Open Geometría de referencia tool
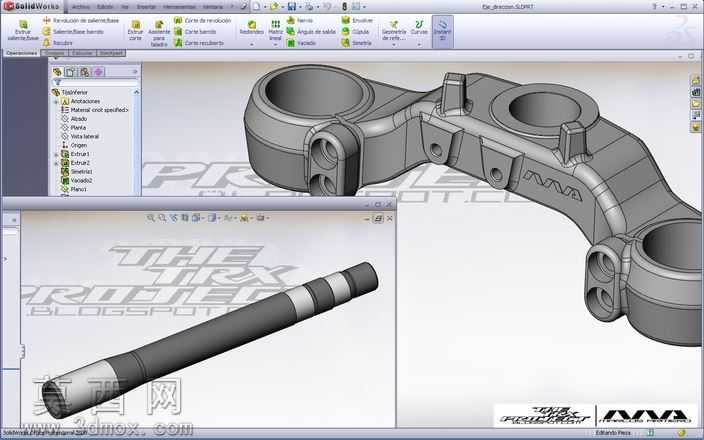Image resolution: width=704 pixels, height=440 pixels. point(394,30)
